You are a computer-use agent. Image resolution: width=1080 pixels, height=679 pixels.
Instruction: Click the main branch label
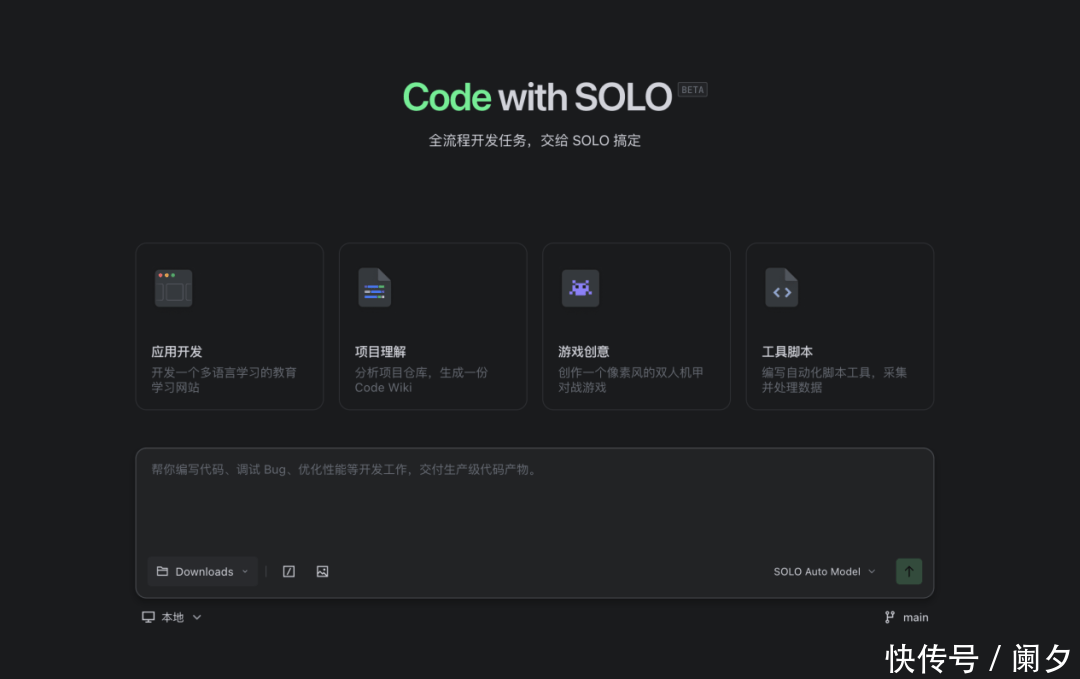pyautogui.click(x=915, y=617)
